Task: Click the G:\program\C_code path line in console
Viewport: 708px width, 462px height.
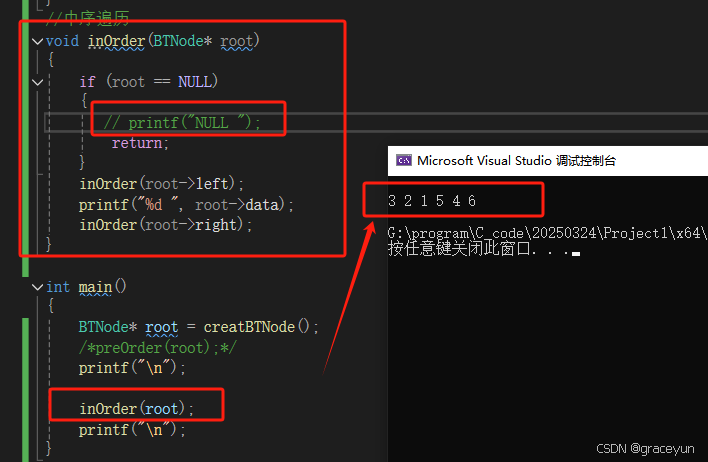Action: pyautogui.click(x=547, y=233)
